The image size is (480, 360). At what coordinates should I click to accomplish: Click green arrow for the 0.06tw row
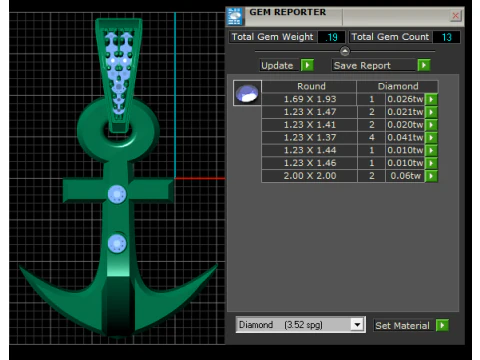431,176
